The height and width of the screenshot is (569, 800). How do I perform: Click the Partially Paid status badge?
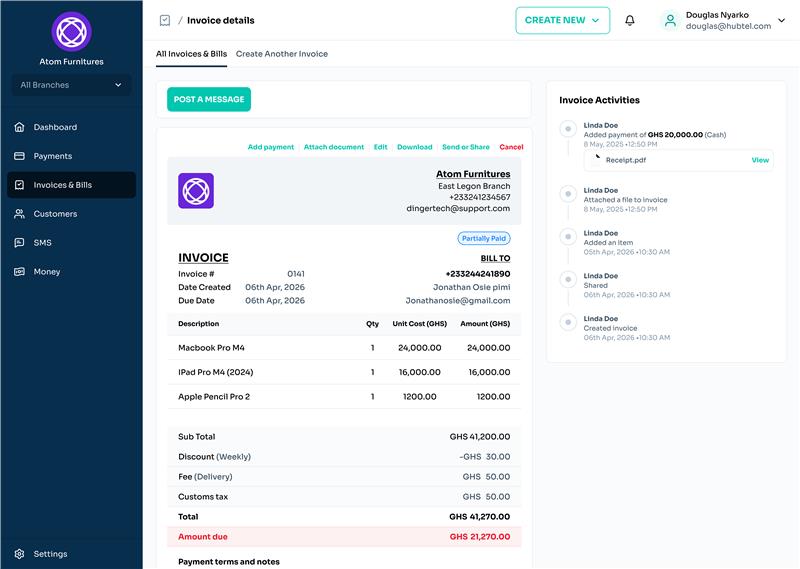coord(484,239)
